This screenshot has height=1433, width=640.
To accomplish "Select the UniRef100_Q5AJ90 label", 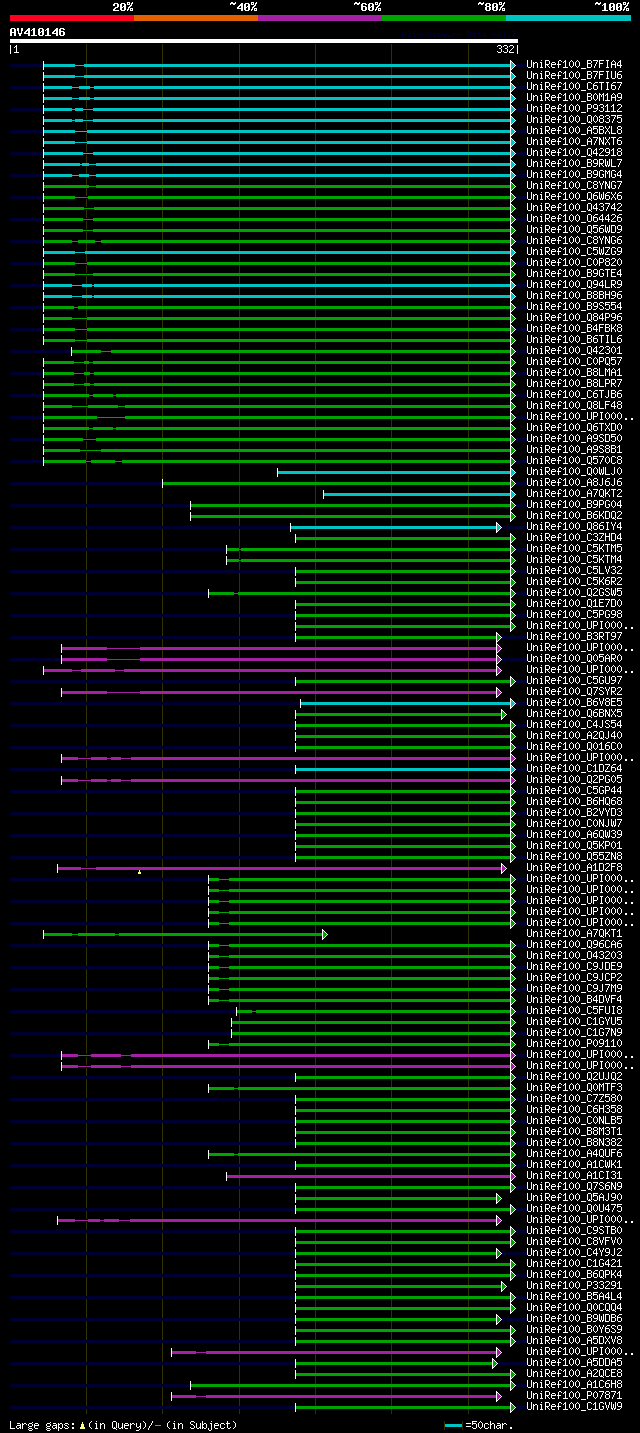I will tap(574, 1197).
